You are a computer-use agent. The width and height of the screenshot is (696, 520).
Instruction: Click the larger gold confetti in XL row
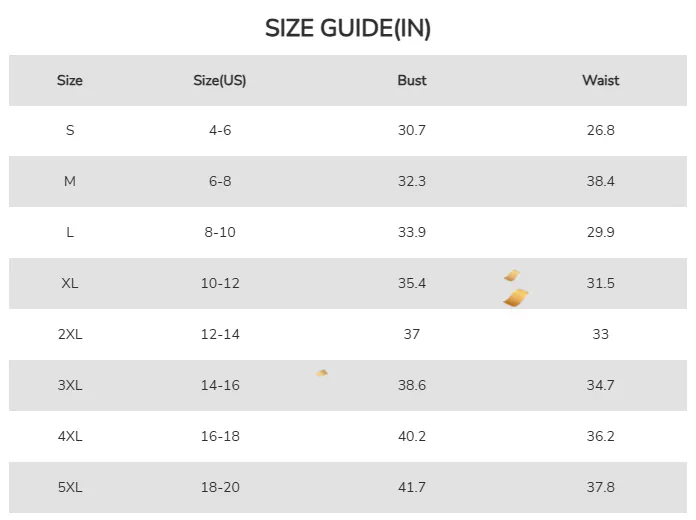tap(516, 297)
